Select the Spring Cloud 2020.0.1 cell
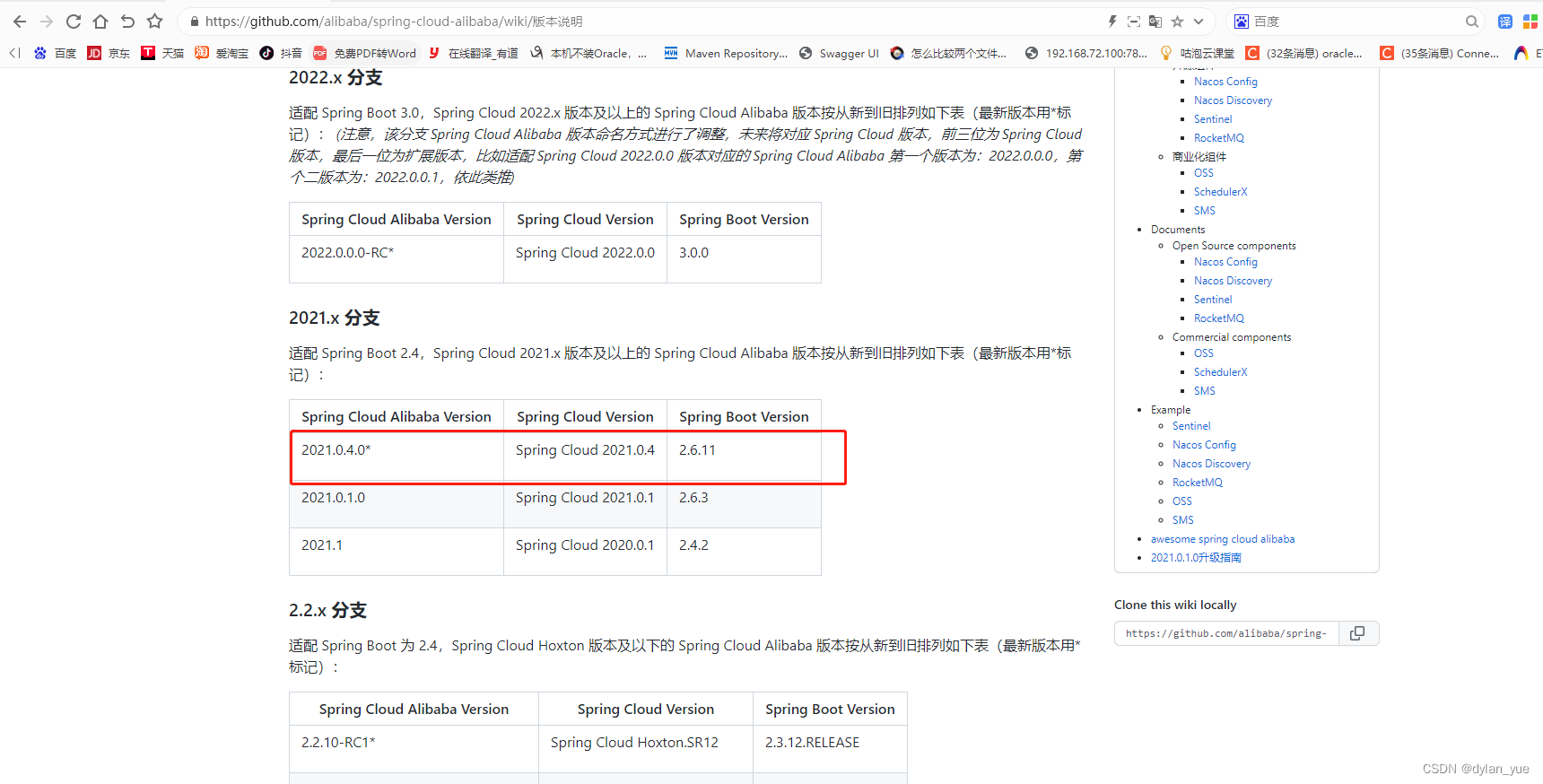Screen dimensions: 1543x784 pyautogui.click(x=585, y=552)
